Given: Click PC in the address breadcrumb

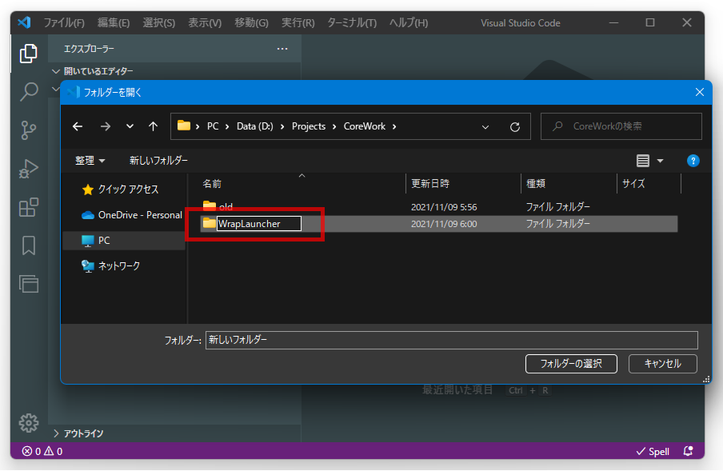Looking at the screenshot, I should coord(213,126).
